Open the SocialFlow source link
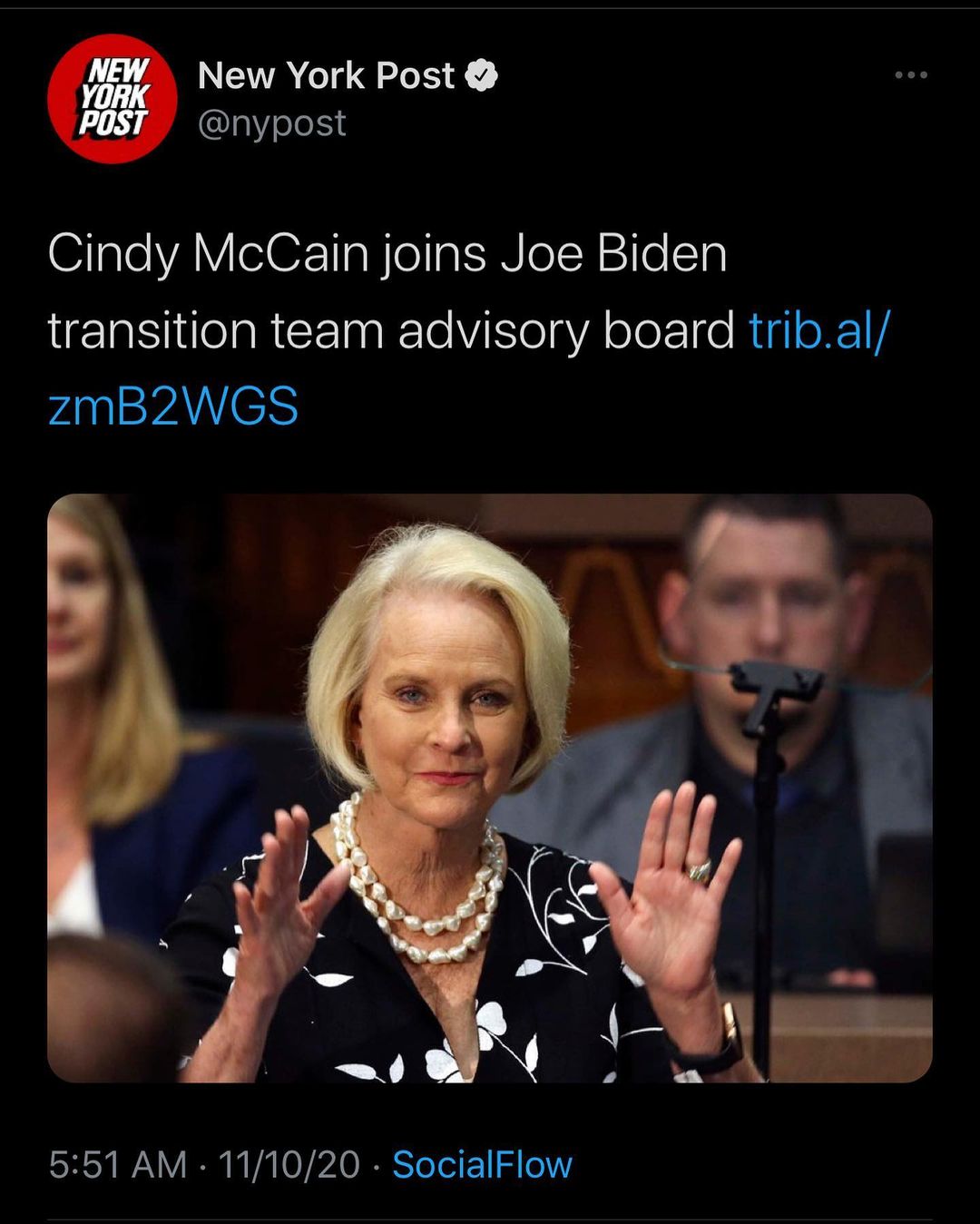 coord(482,1165)
